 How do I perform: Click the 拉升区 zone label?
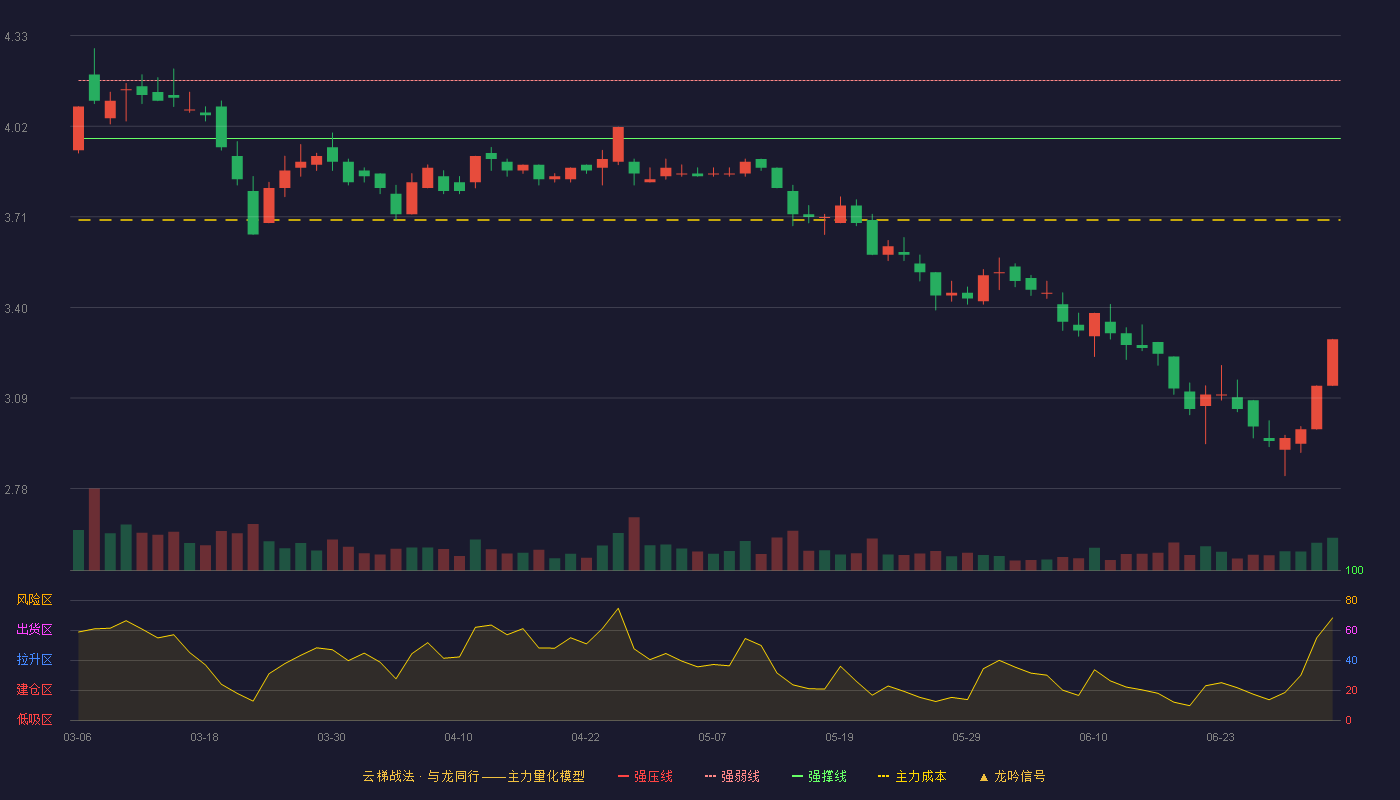(34, 660)
